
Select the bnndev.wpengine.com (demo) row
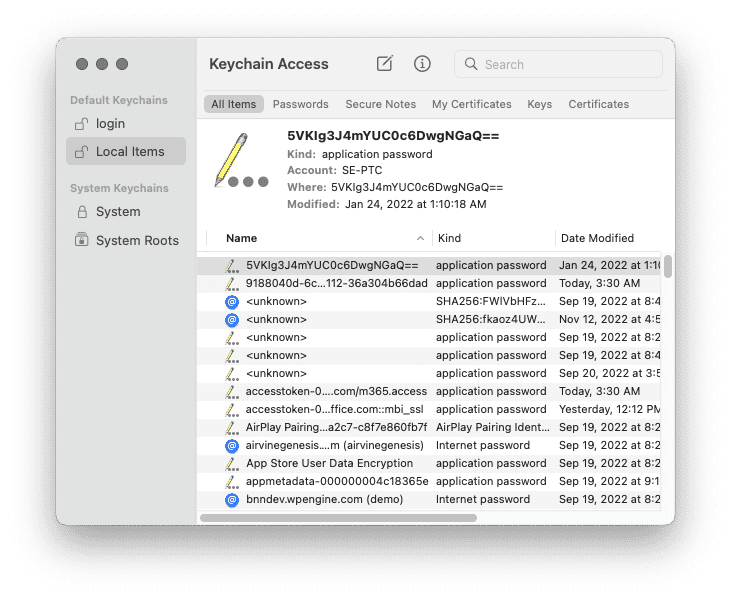tap(428, 500)
